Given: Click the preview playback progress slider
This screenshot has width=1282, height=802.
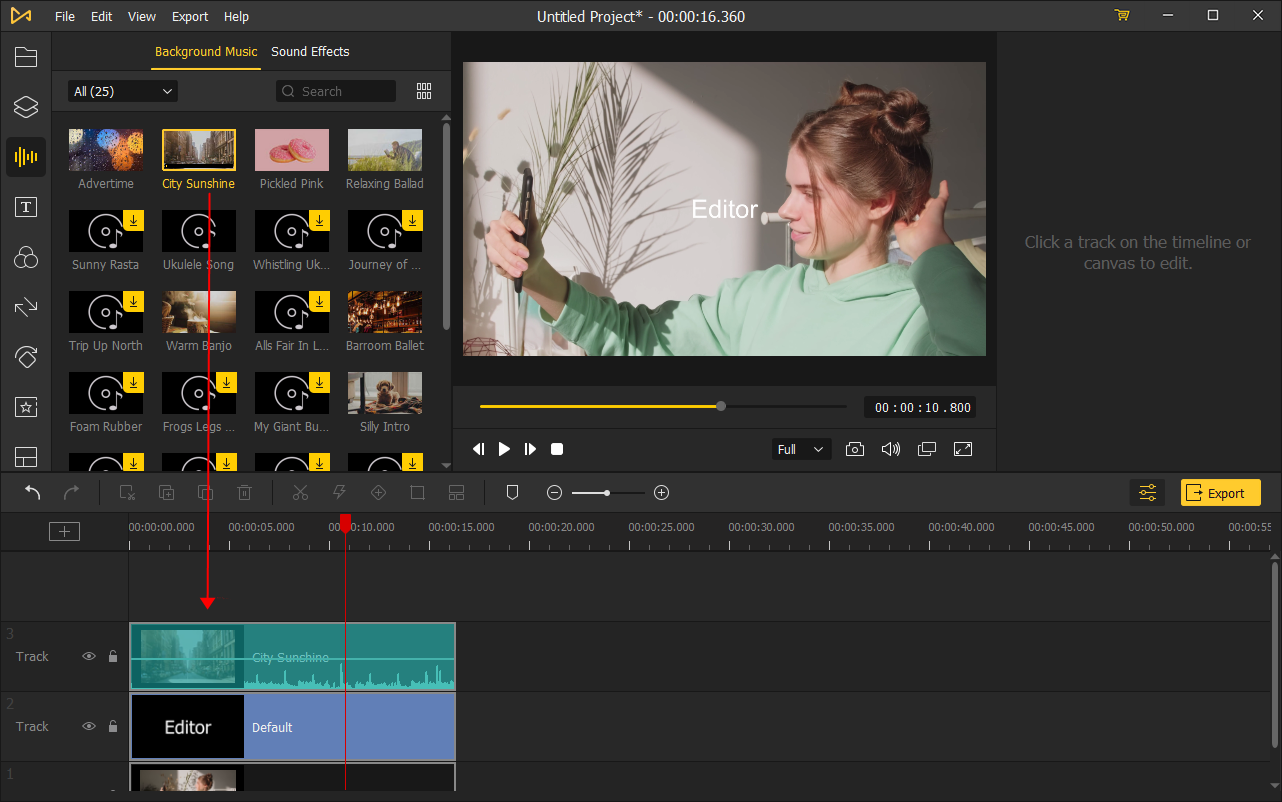Looking at the screenshot, I should point(663,406).
